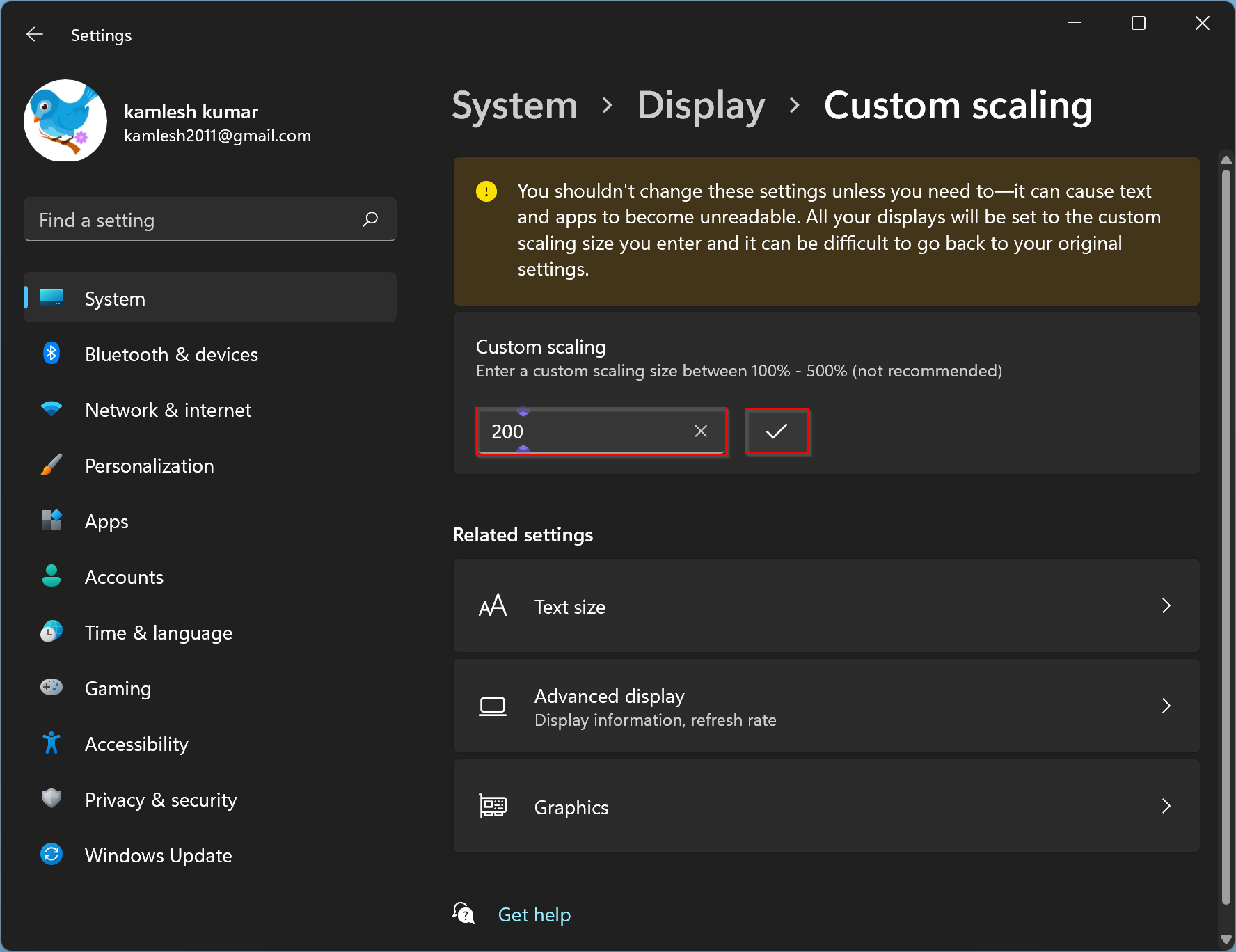The height and width of the screenshot is (952, 1236).
Task: Open the Gaming section label
Action: (x=118, y=688)
